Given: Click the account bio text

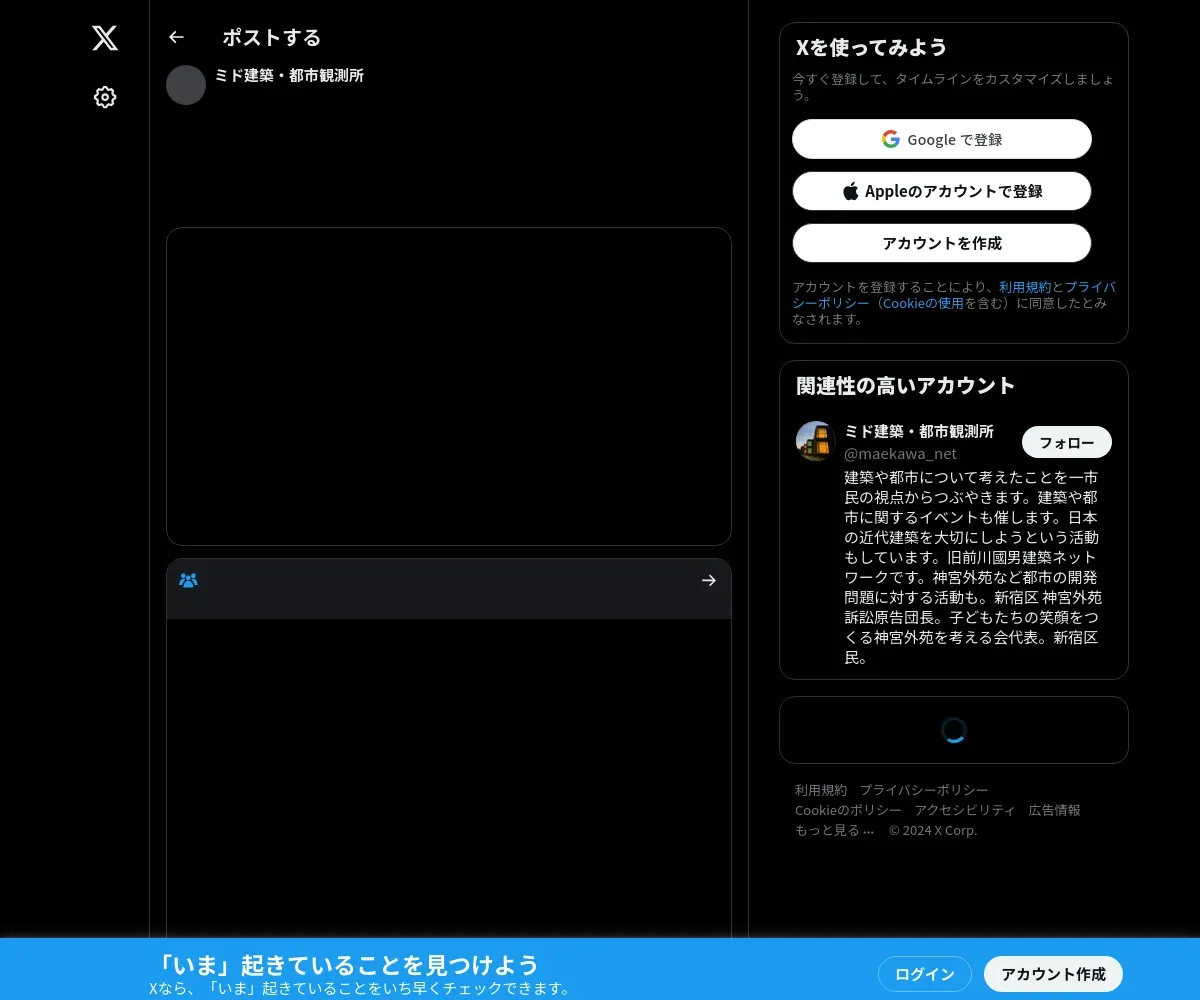Looking at the screenshot, I should click(973, 567).
